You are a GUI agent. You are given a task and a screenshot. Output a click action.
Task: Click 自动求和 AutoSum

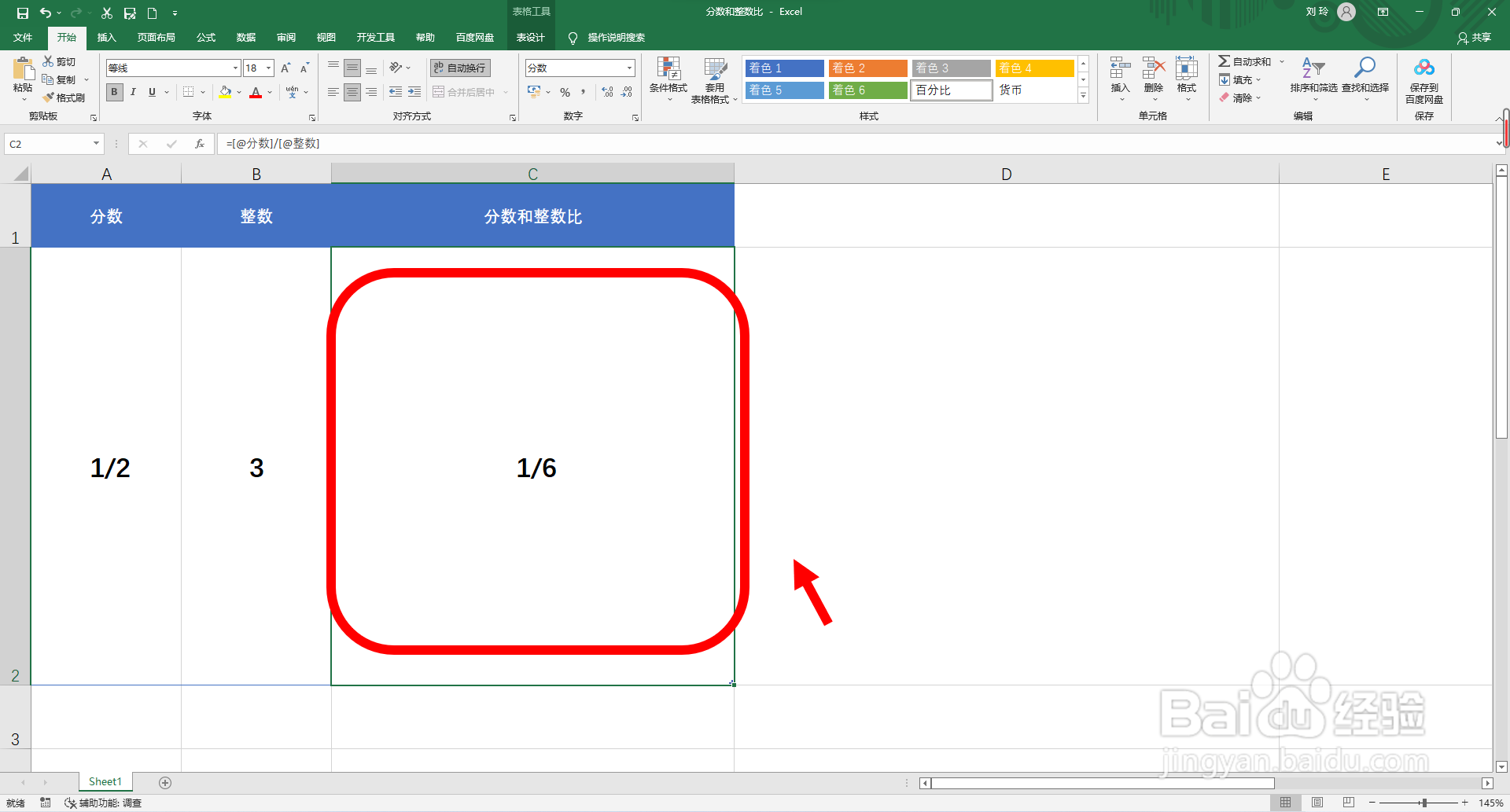[1245, 61]
